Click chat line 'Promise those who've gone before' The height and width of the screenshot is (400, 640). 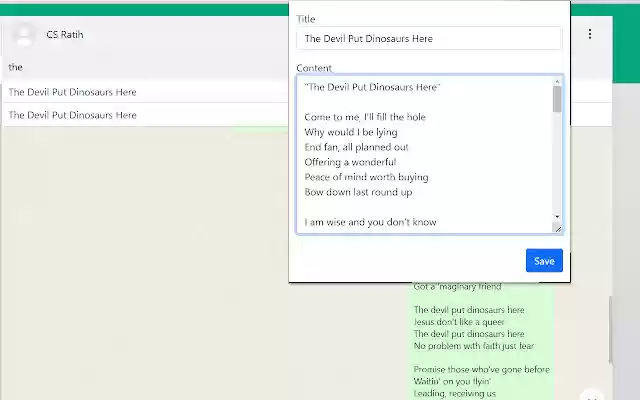coord(482,369)
